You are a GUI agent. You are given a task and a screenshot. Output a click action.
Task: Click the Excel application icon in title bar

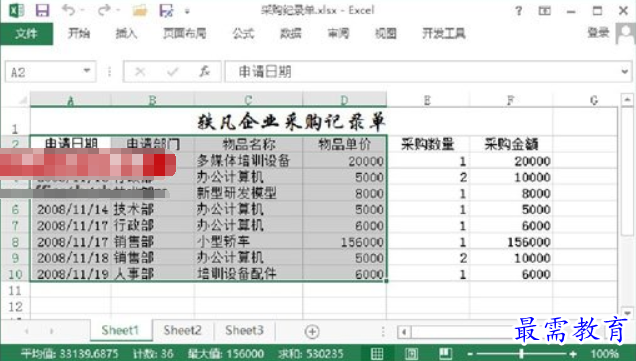pos(17,11)
